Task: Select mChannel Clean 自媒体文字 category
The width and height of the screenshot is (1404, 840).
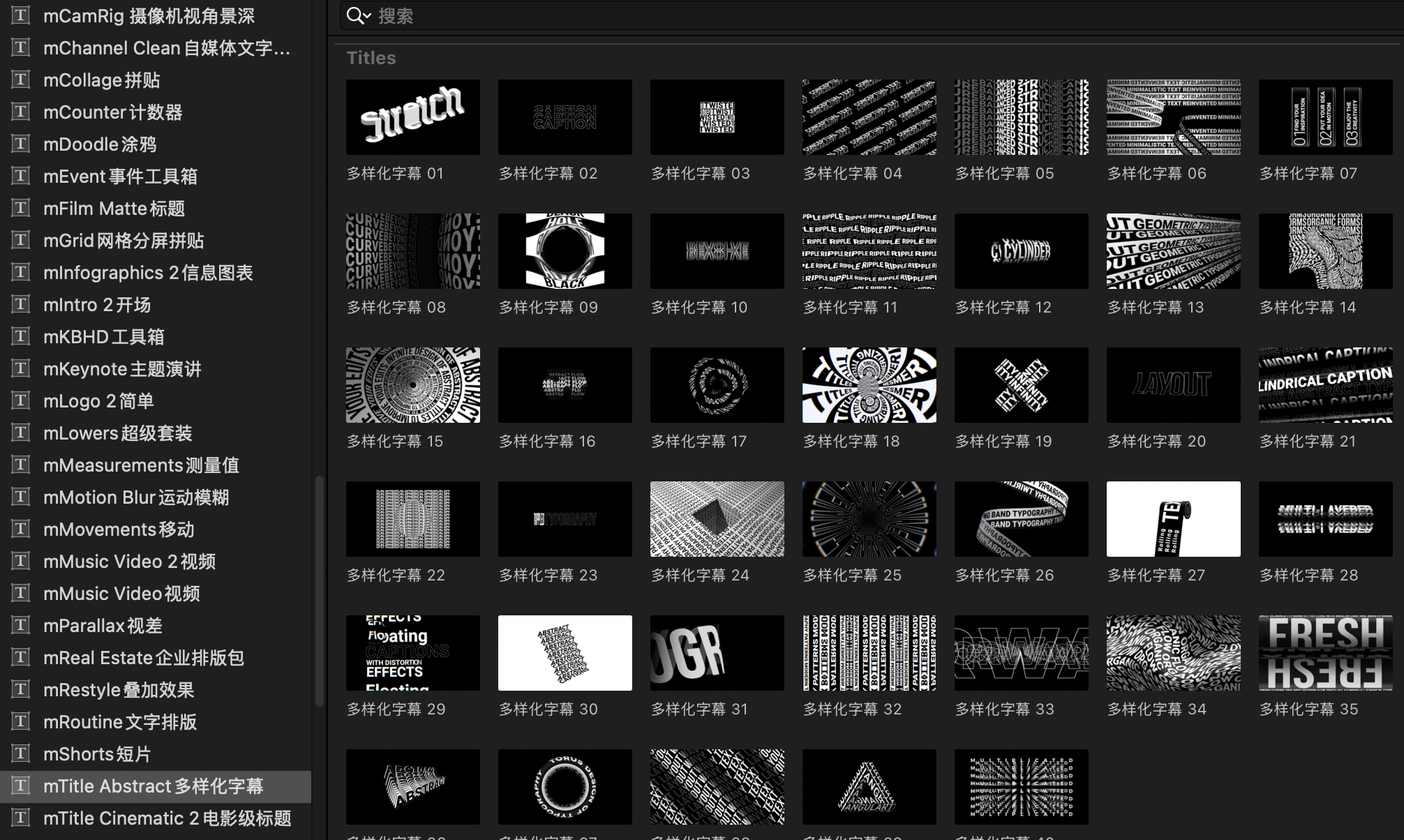Action: [156, 47]
